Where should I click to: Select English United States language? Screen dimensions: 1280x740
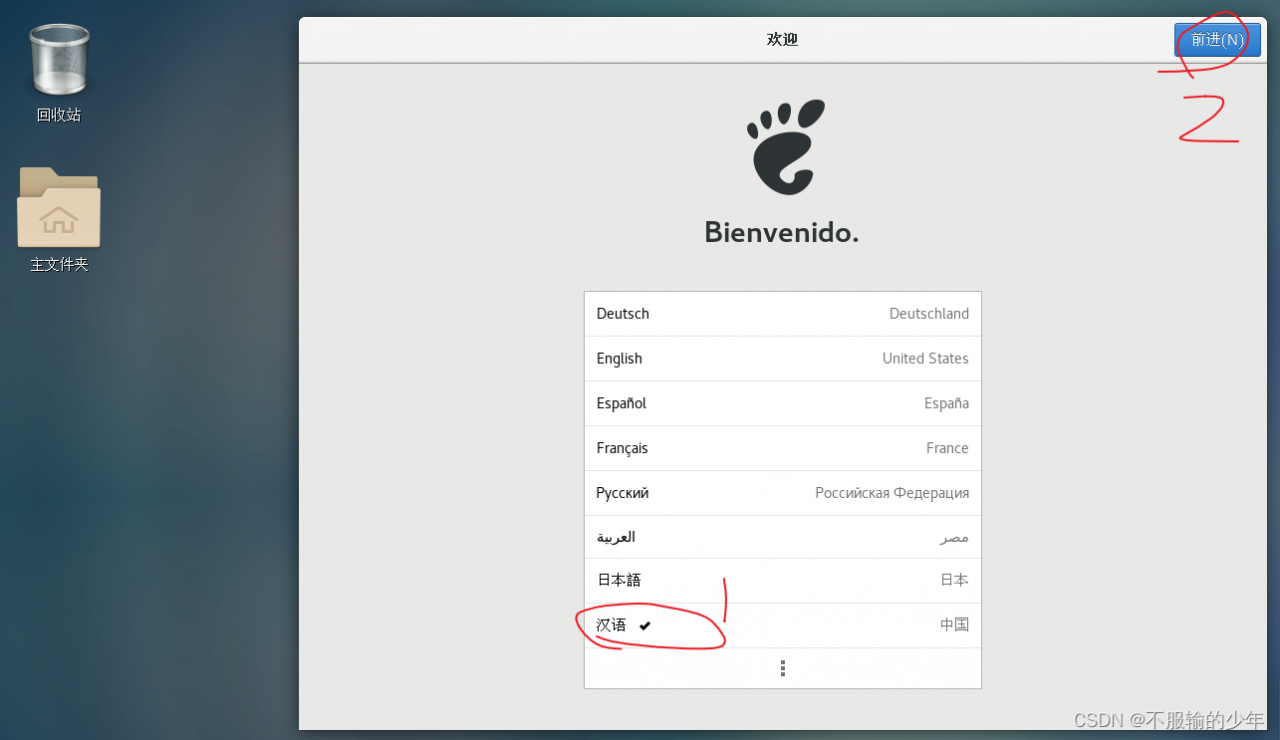tap(783, 359)
